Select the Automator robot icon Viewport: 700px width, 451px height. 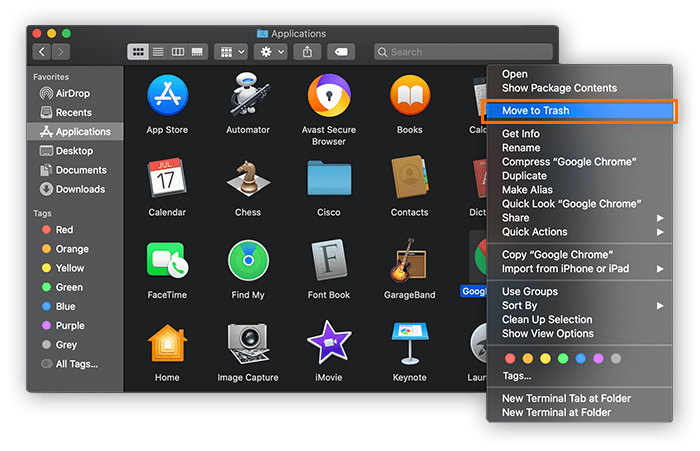pyautogui.click(x=248, y=94)
